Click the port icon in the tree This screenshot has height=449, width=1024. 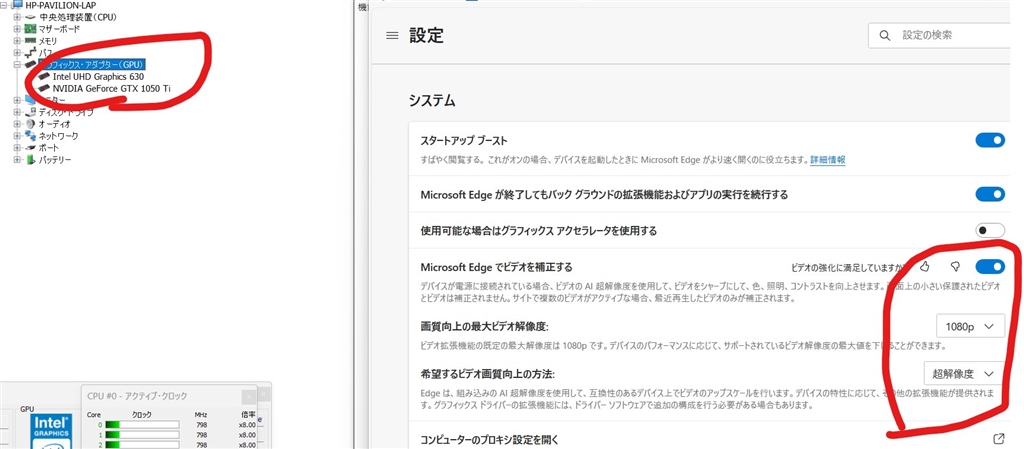coord(30,148)
